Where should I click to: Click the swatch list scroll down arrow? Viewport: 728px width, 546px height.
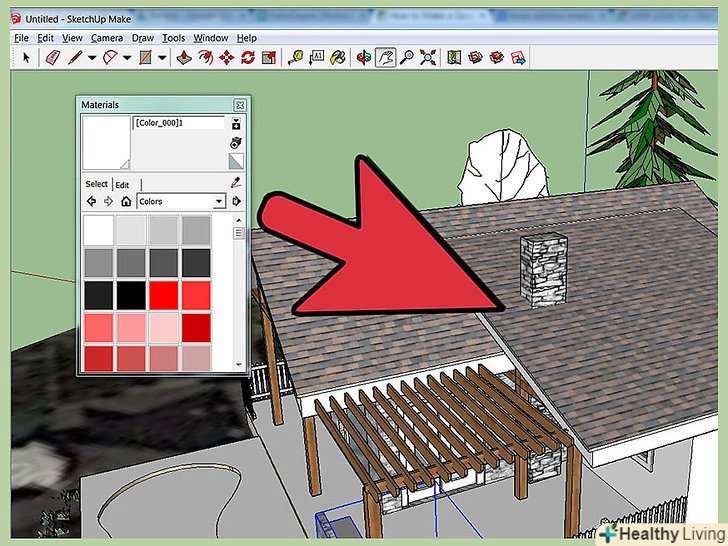[239, 365]
